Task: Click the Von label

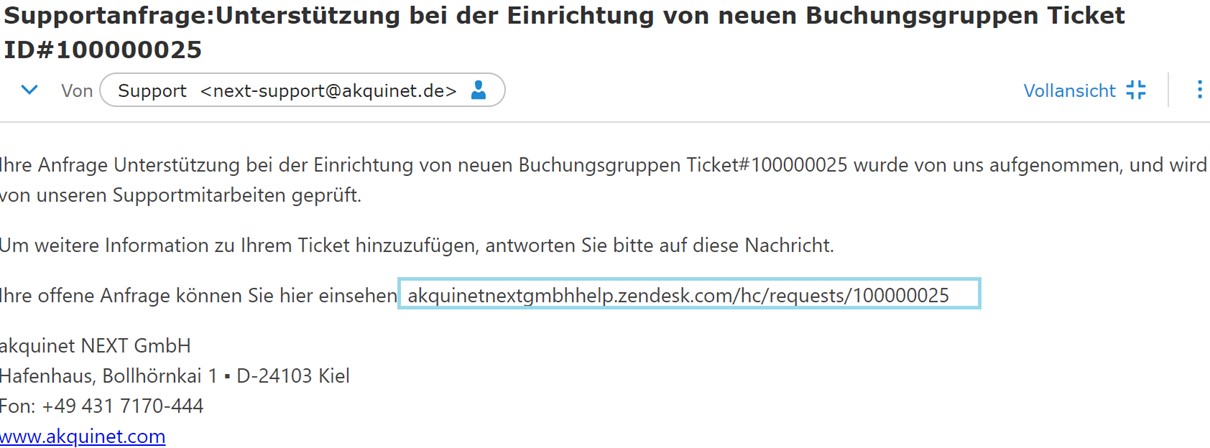Action: [x=77, y=91]
